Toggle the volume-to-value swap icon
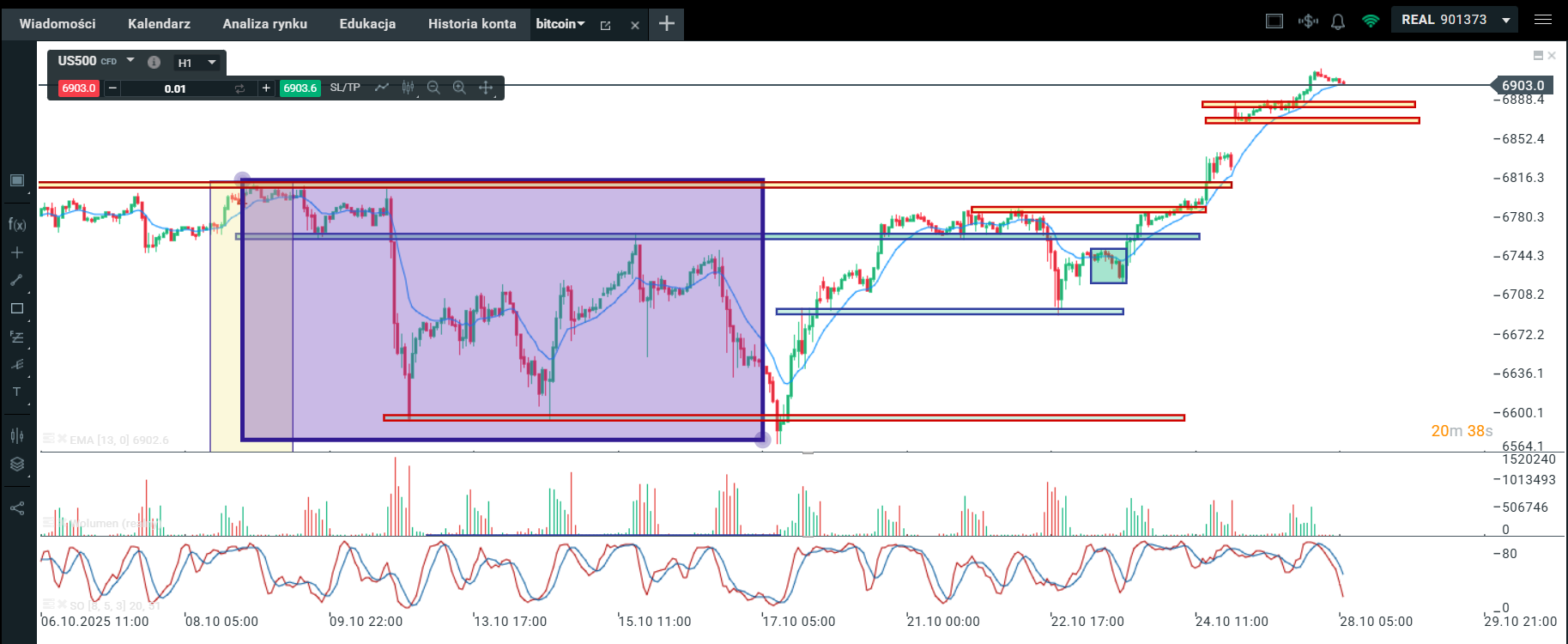This screenshot has width=1568, height=644. click(239, 88)
